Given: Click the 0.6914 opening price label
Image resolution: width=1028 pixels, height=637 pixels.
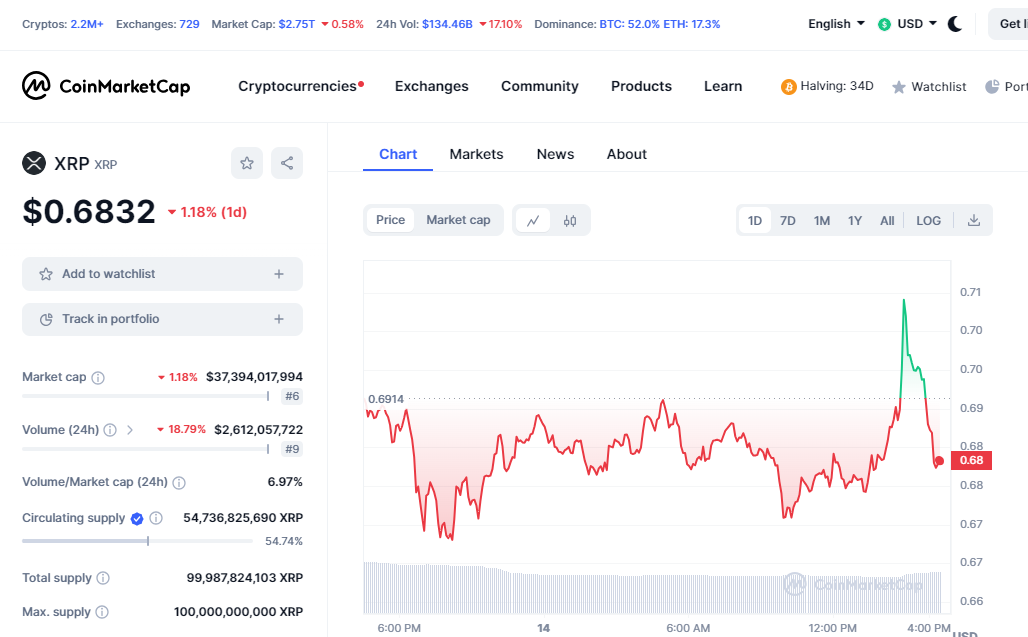Looking at the screenshot, I should pos(386,399).
